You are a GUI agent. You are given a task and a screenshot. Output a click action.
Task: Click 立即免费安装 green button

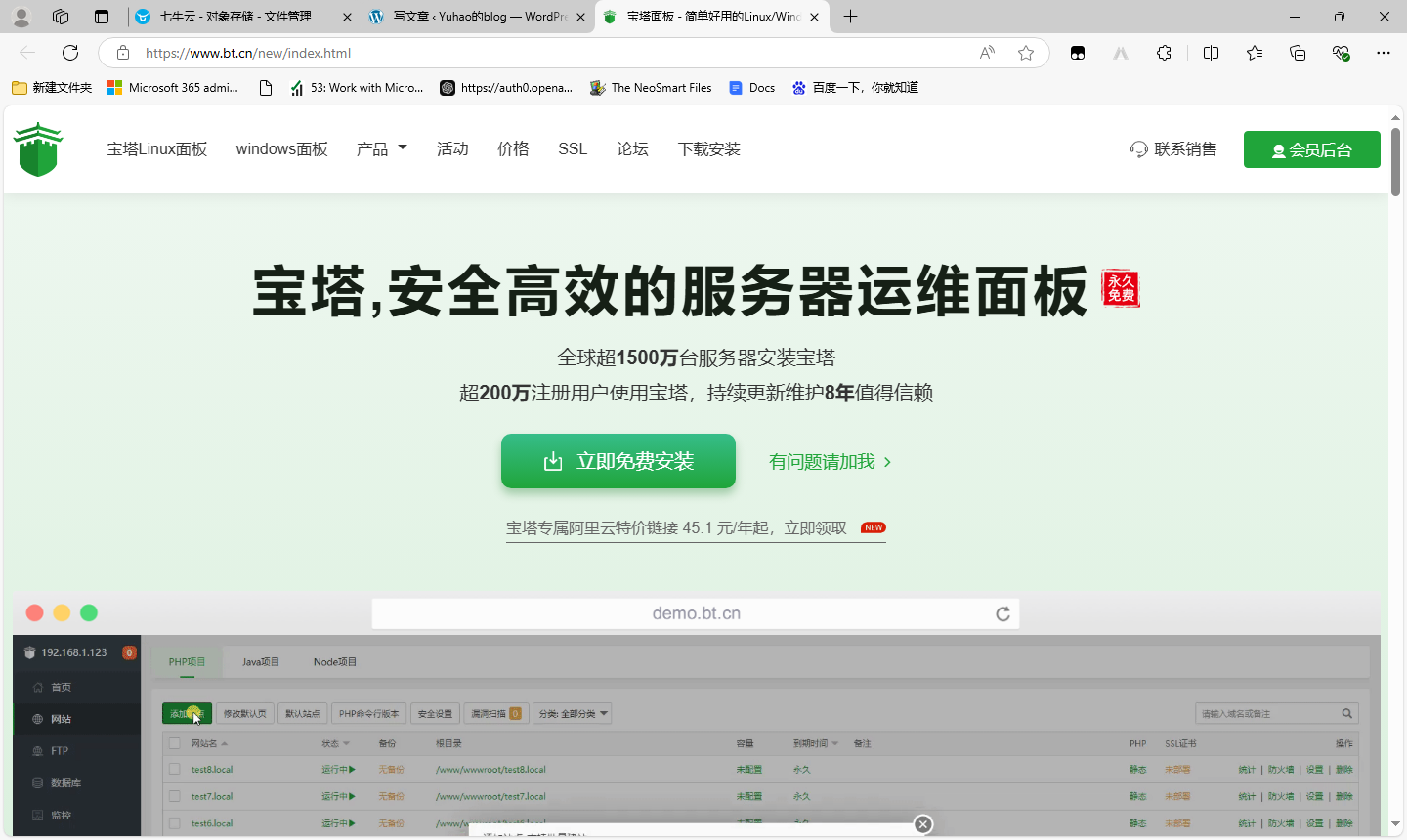coord(618,461)
